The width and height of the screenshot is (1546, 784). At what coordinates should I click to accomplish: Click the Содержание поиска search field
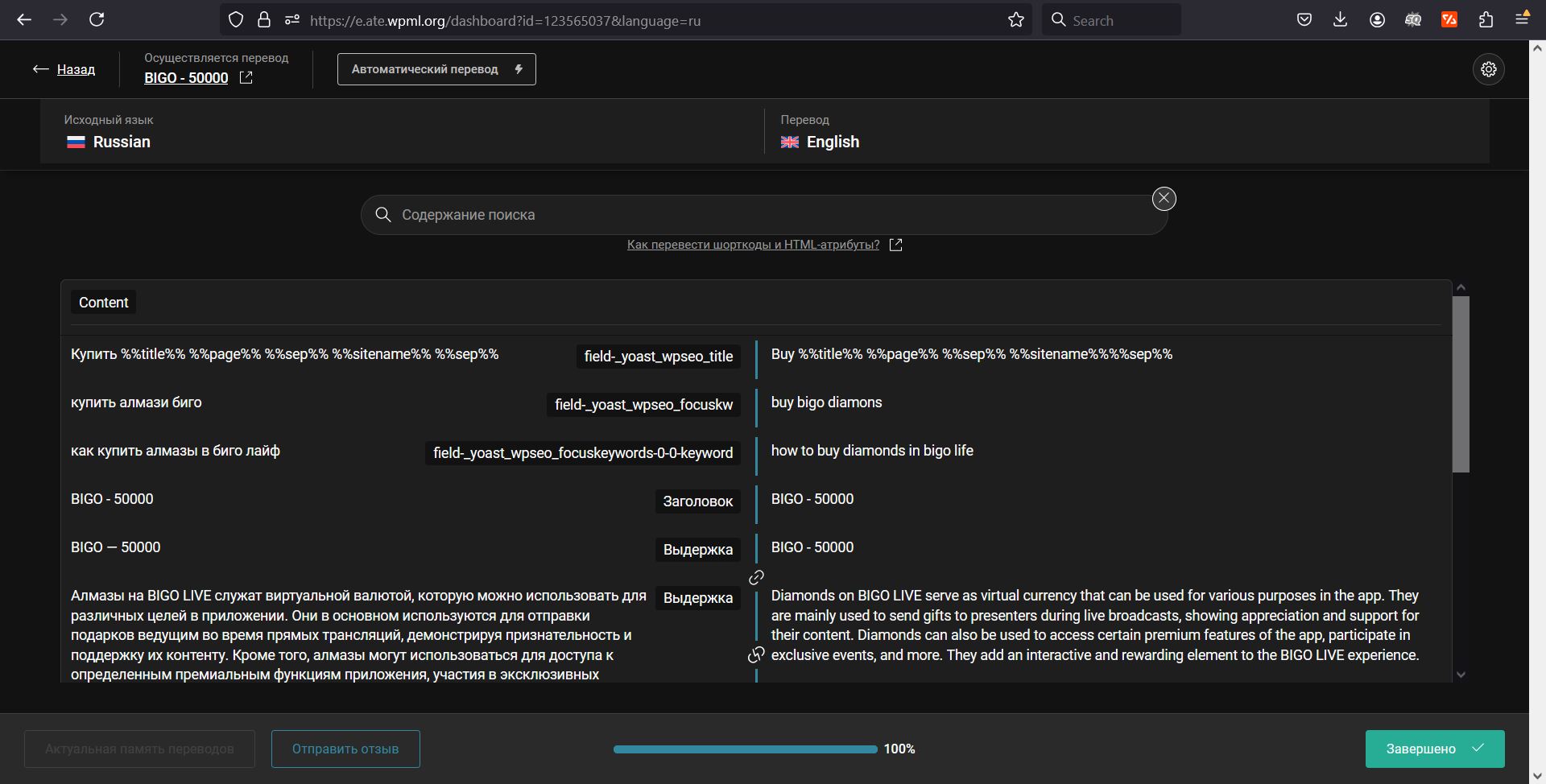click(x=763, y=215)
